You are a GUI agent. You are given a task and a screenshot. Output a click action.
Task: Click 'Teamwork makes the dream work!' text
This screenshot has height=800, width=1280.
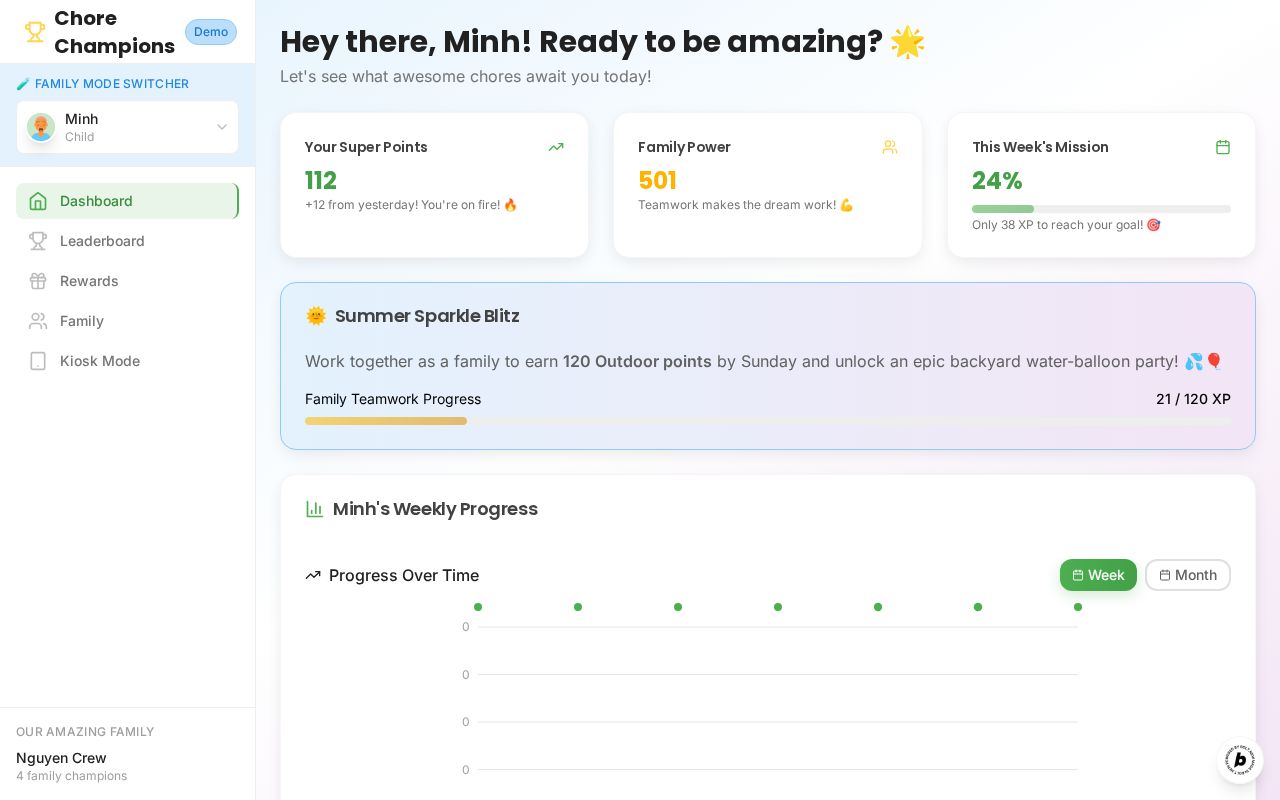click(746, 205)
